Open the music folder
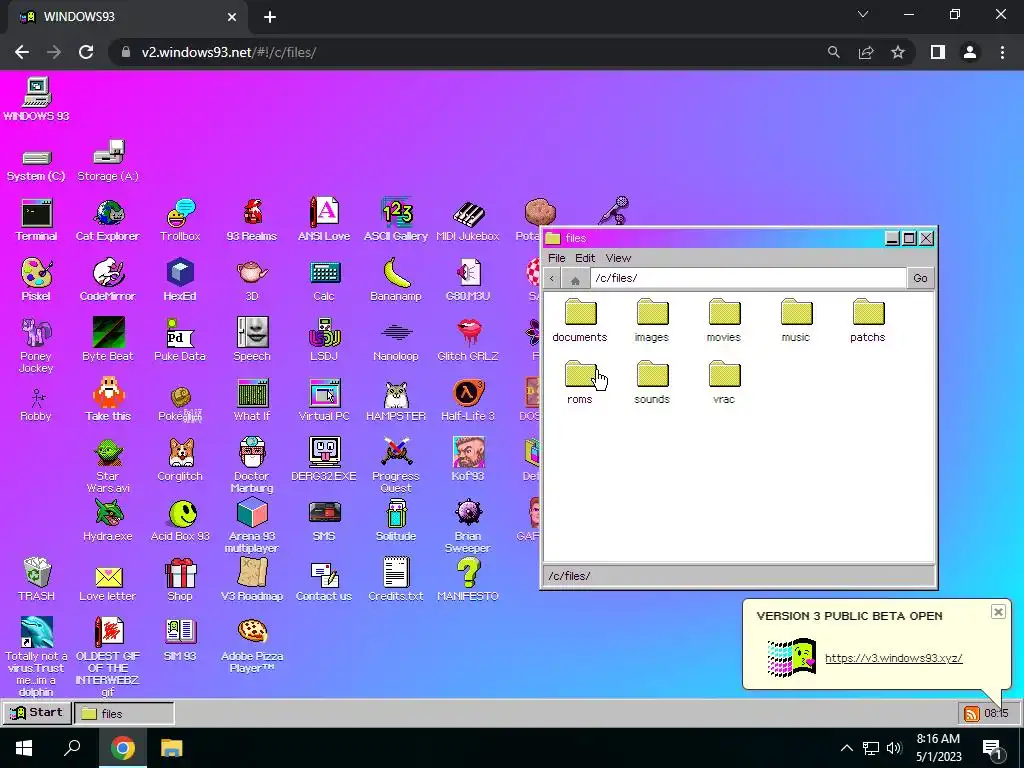1024x768 pixels. click(795, 321)
